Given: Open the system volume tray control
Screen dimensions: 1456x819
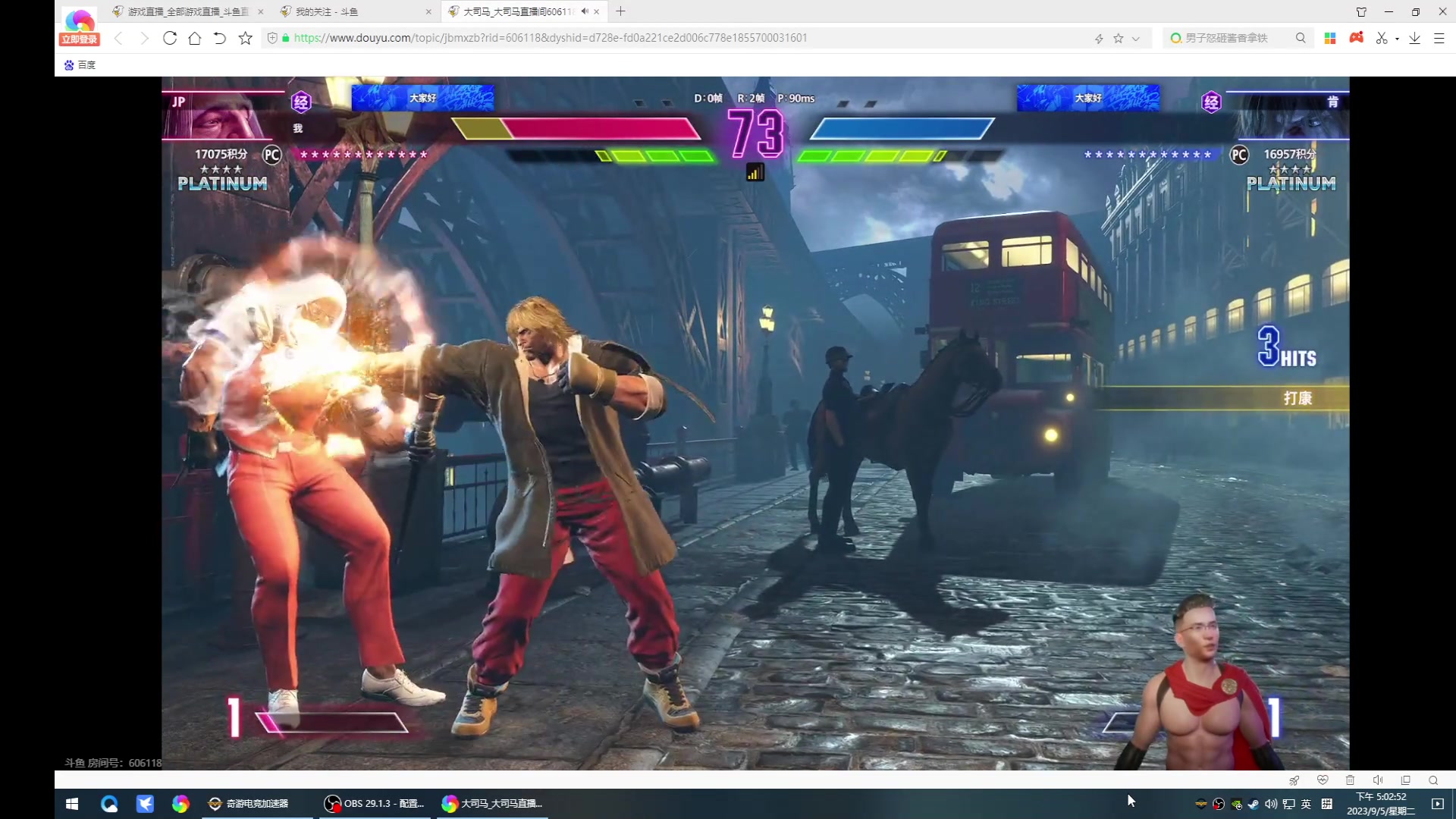Looking at the screenshot, I should click(x=1272, y=804).
